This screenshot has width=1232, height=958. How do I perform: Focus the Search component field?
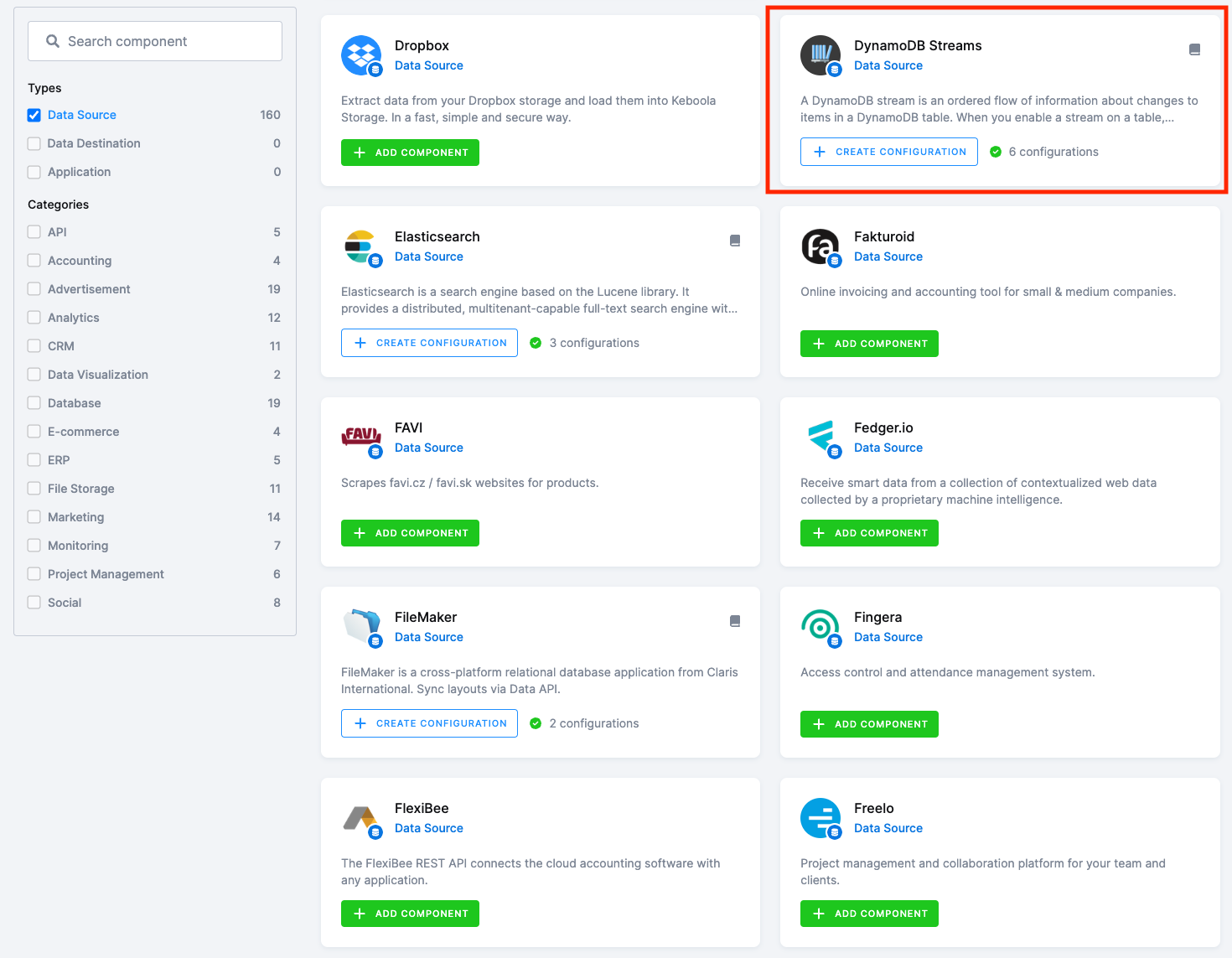[155, 41]
